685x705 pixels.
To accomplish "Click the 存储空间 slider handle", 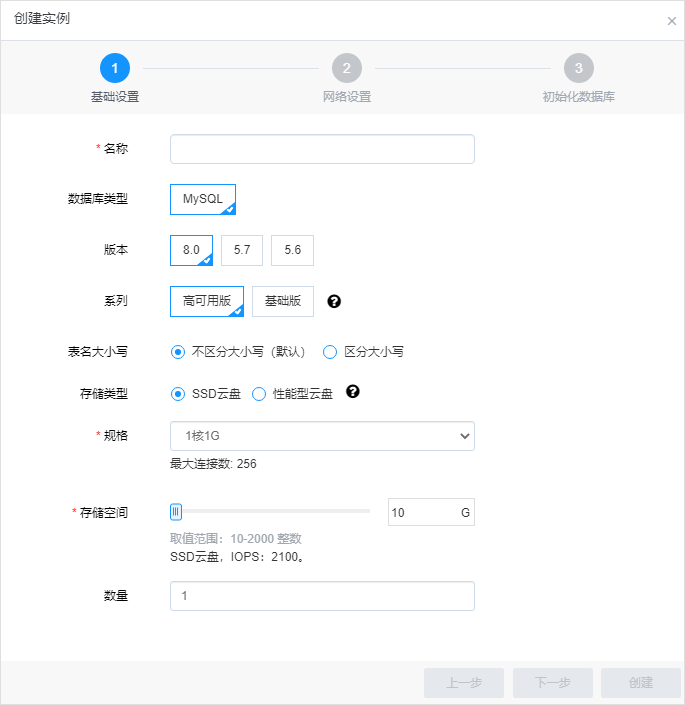I will click(x=176, y=512).
